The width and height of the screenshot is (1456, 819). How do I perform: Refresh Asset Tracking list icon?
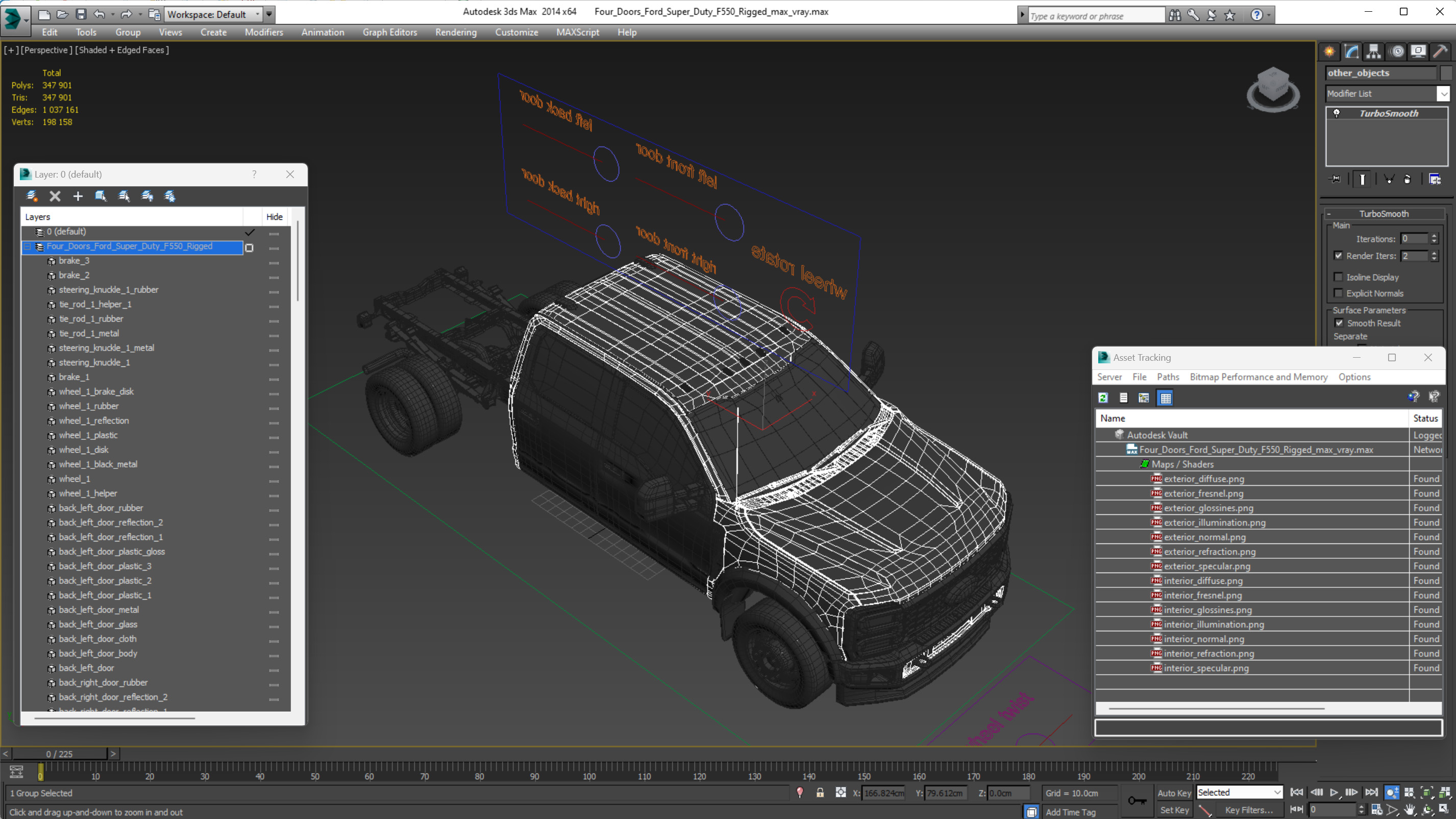[1103, 398]
